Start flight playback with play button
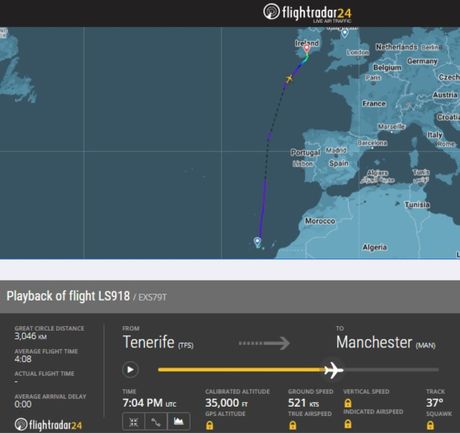This screenshot has height=433, width=460. [x=130, y=370]
